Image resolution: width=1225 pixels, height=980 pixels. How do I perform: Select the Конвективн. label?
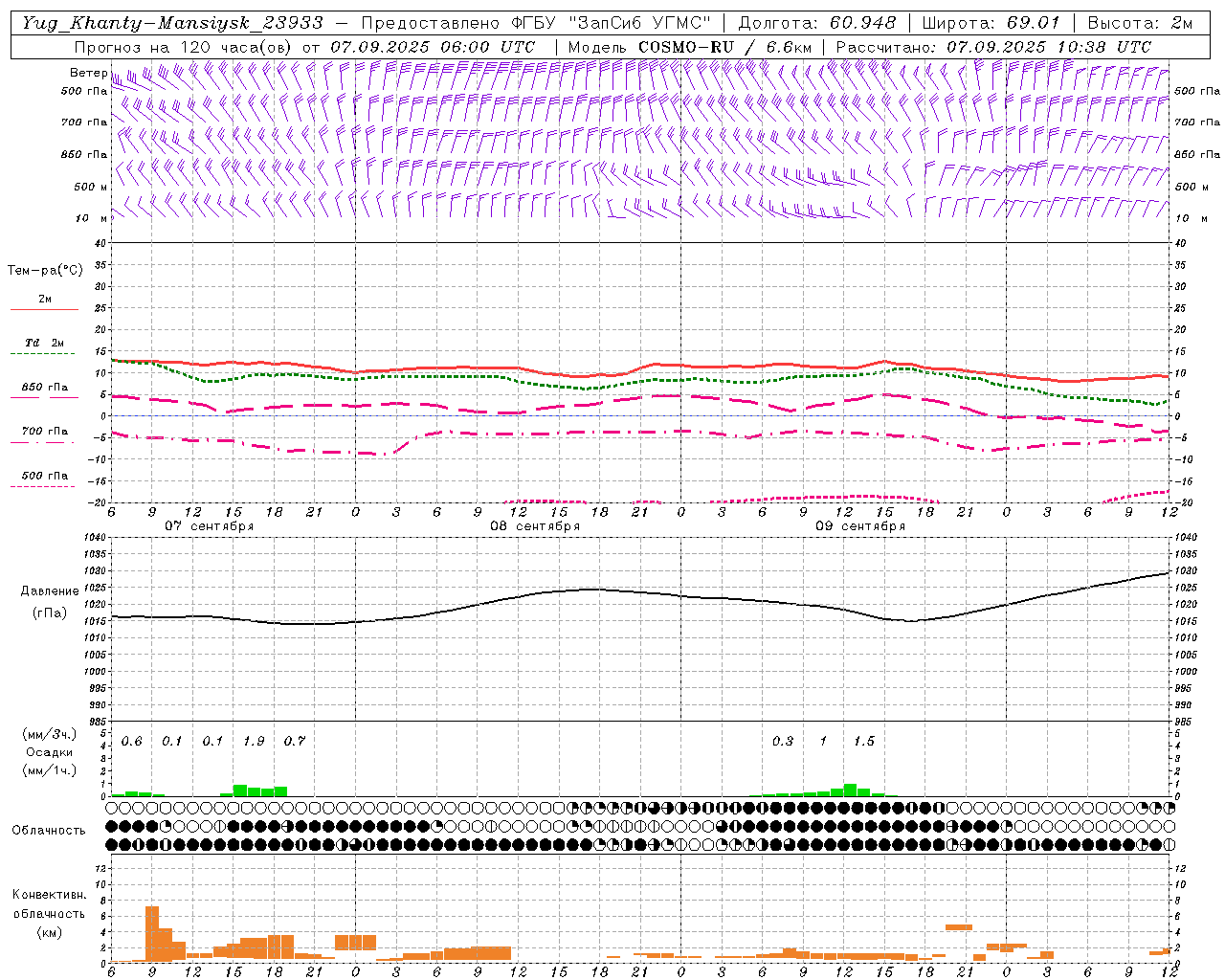click(49, 895)
